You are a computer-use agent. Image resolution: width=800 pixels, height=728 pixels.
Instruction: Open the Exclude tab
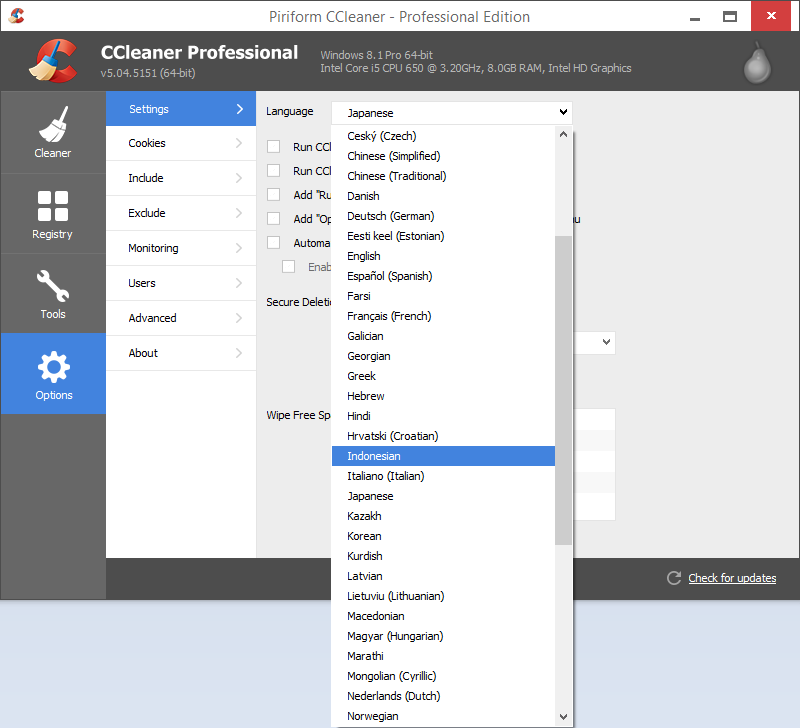(x=181, y=213)
